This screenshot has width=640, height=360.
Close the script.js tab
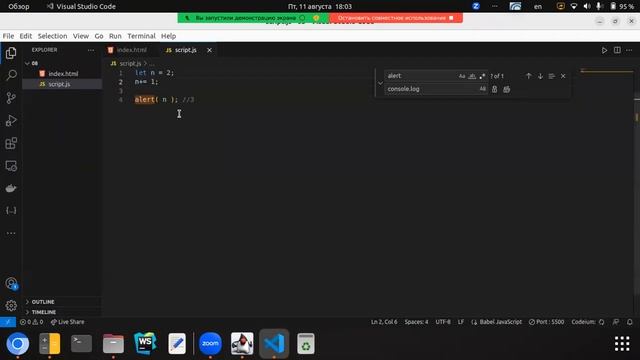[x=209, y=50]
